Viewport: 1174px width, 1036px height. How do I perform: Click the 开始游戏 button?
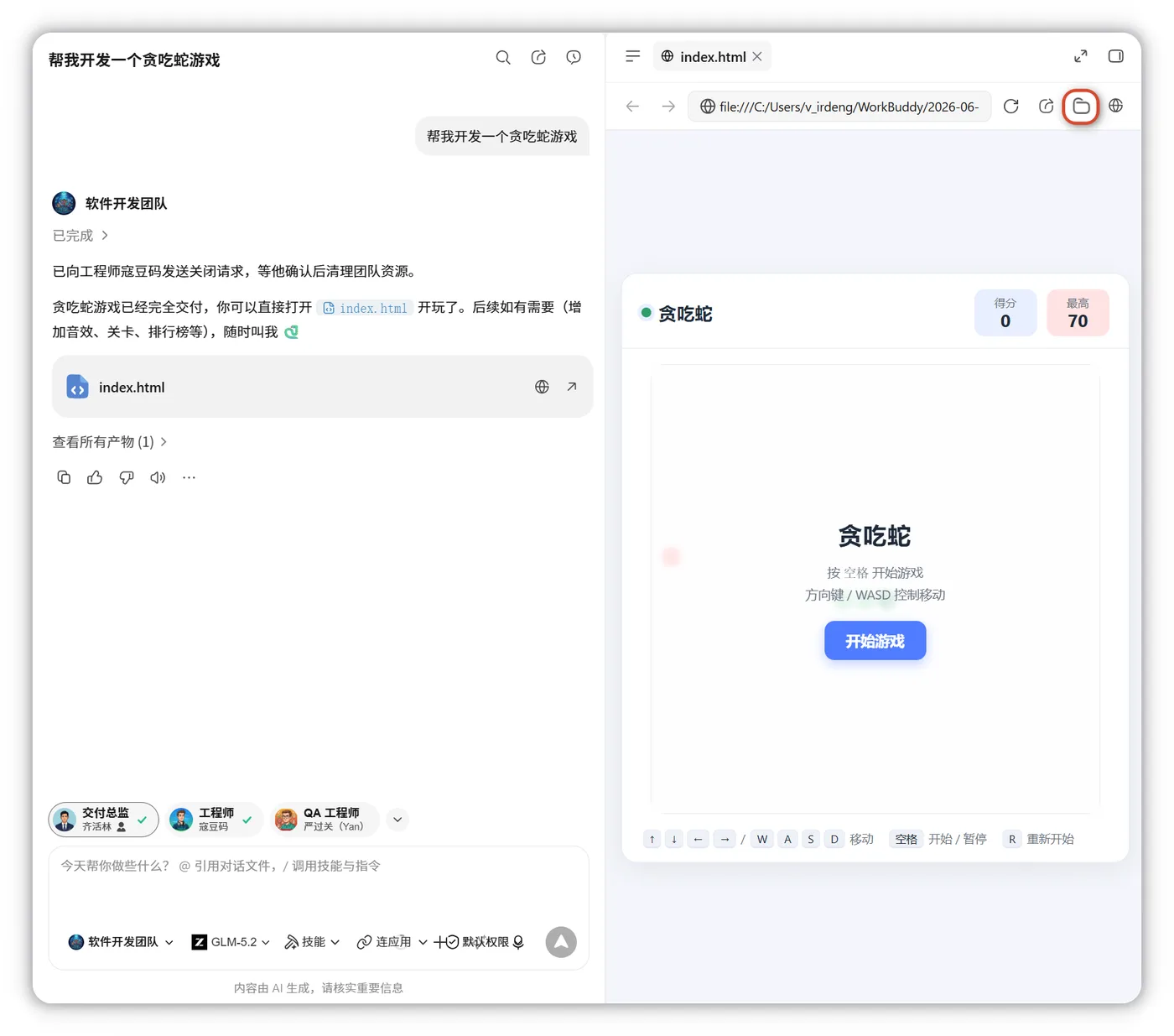click(875, 641)
